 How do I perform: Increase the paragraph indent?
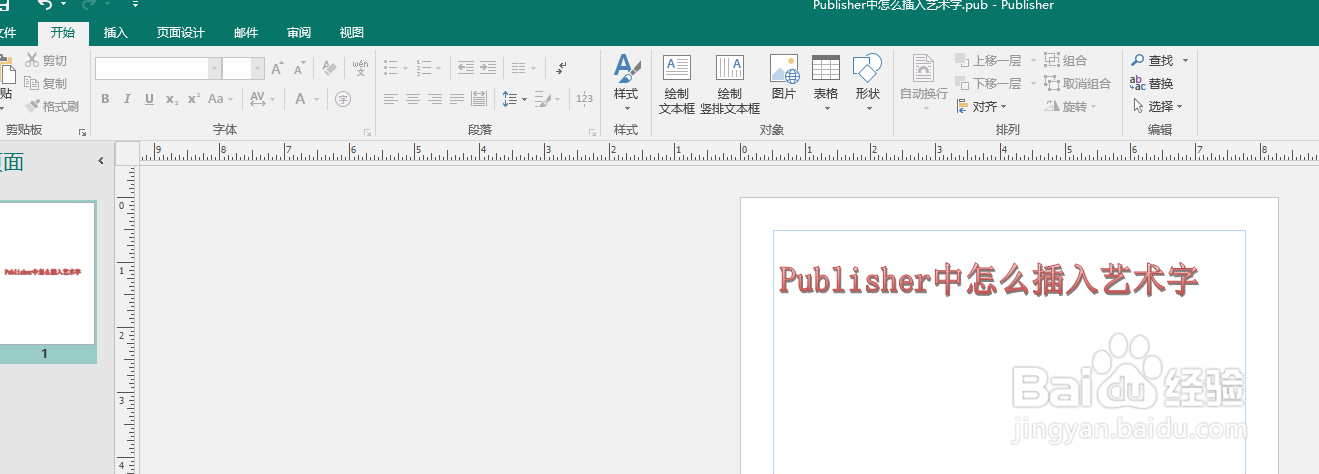(x=488, y=68)
